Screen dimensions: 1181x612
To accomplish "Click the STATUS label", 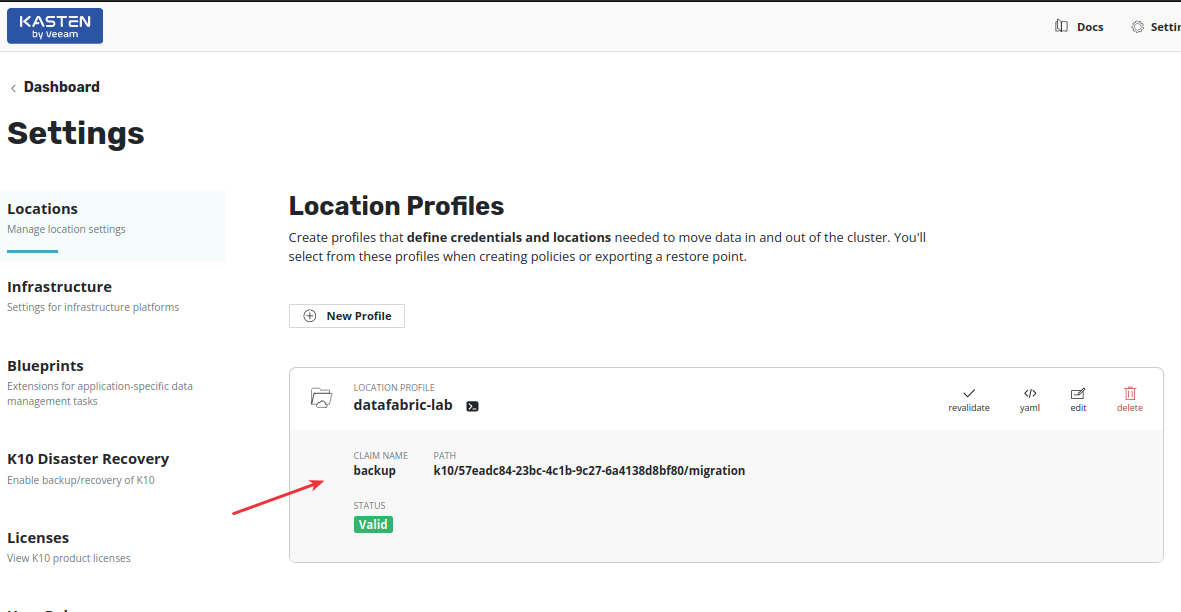I will 369,506.
